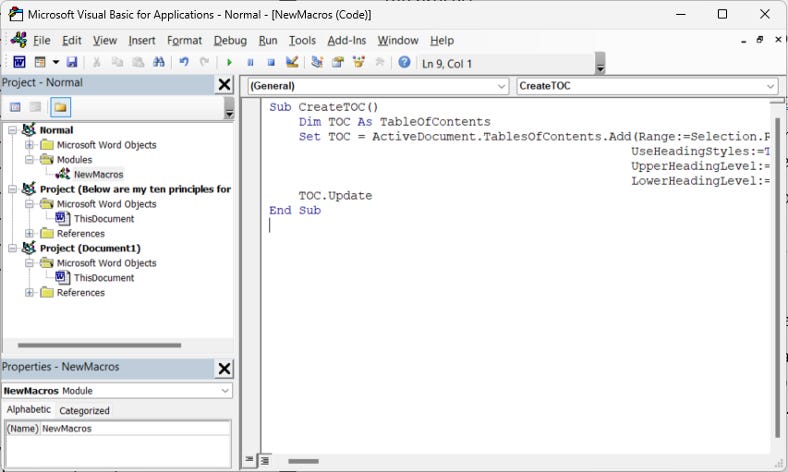The image size is (788, 472).
Task: Click the Sub CreateTOC() code line
Action: point(324,107)
